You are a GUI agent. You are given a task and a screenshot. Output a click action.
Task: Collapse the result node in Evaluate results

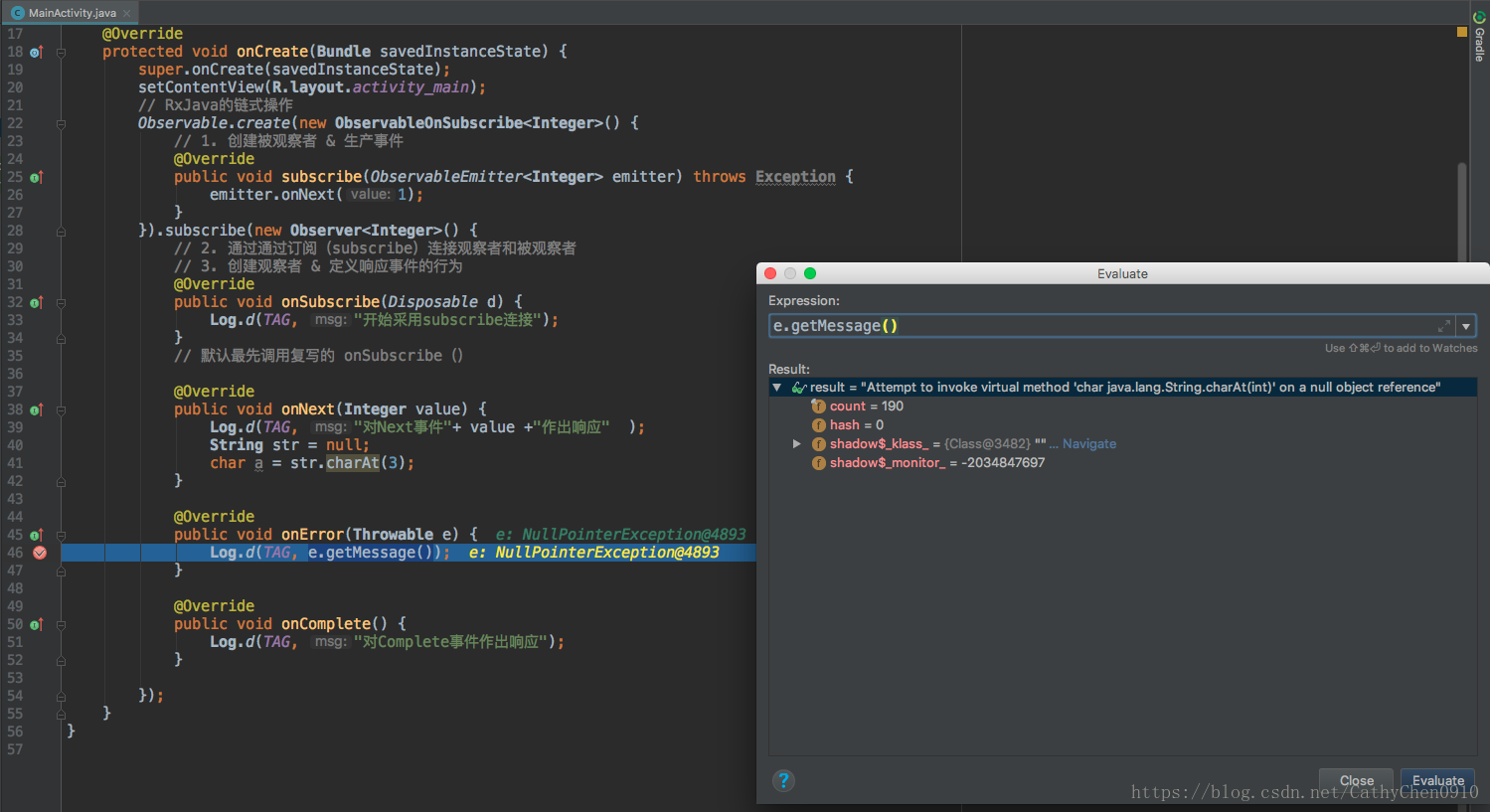(x=777, y=388)
